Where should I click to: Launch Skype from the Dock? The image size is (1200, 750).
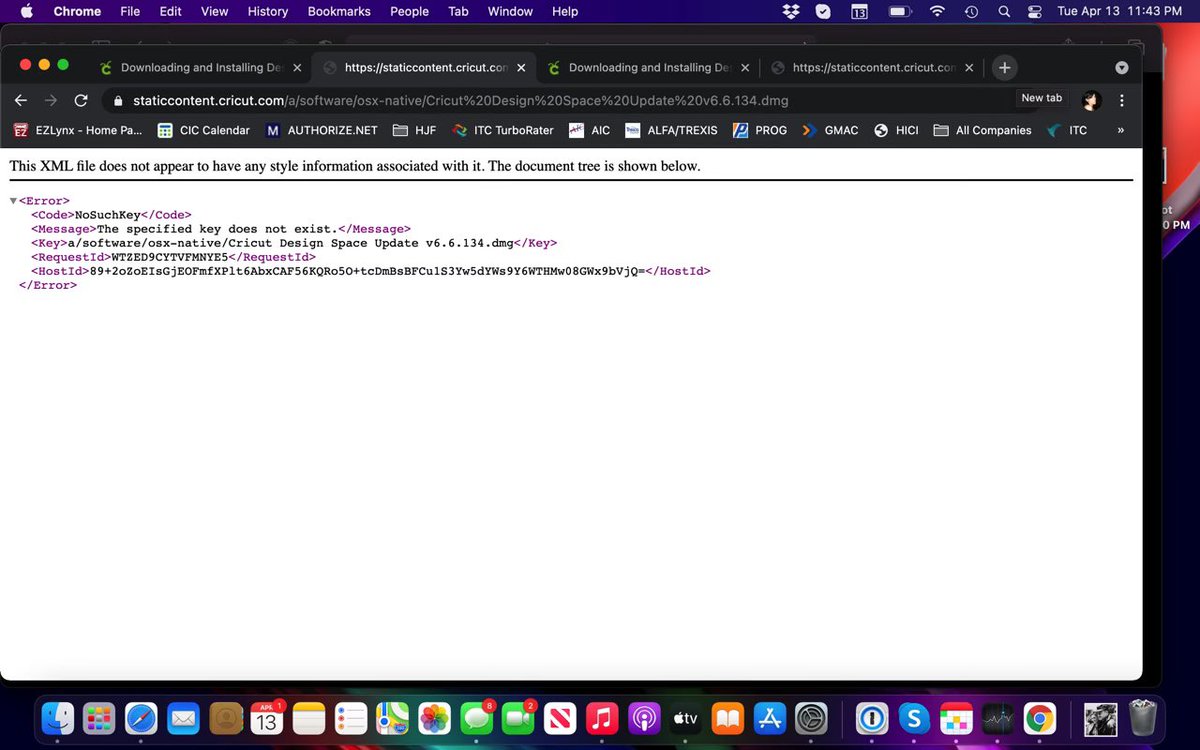[913, 718]
